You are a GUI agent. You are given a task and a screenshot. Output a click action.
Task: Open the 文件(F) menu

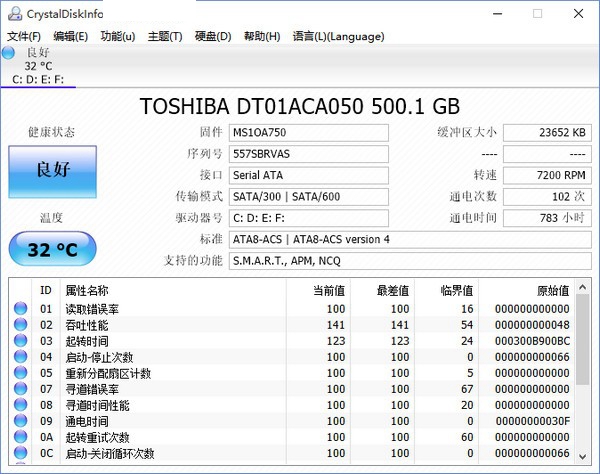24,36
